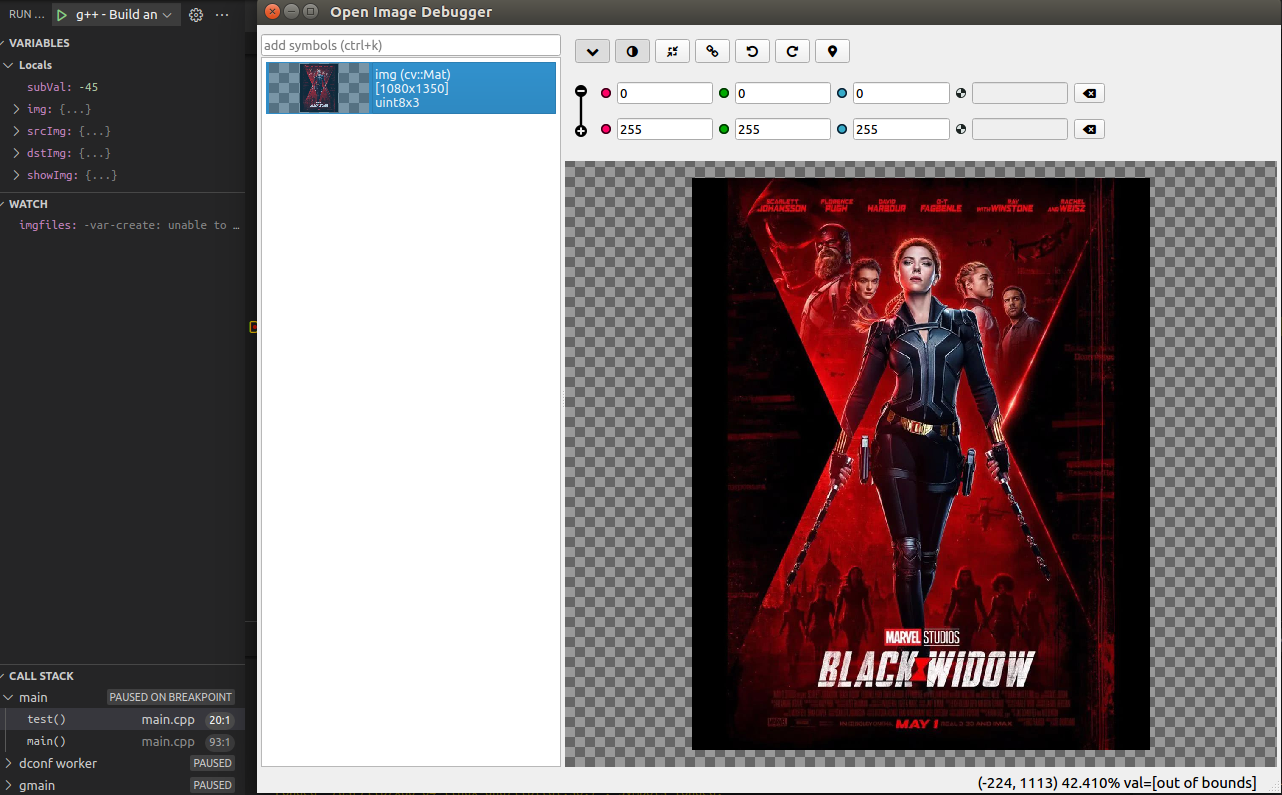
Task: Open the debug configuration gear icon
Action: tap(196, 14)
